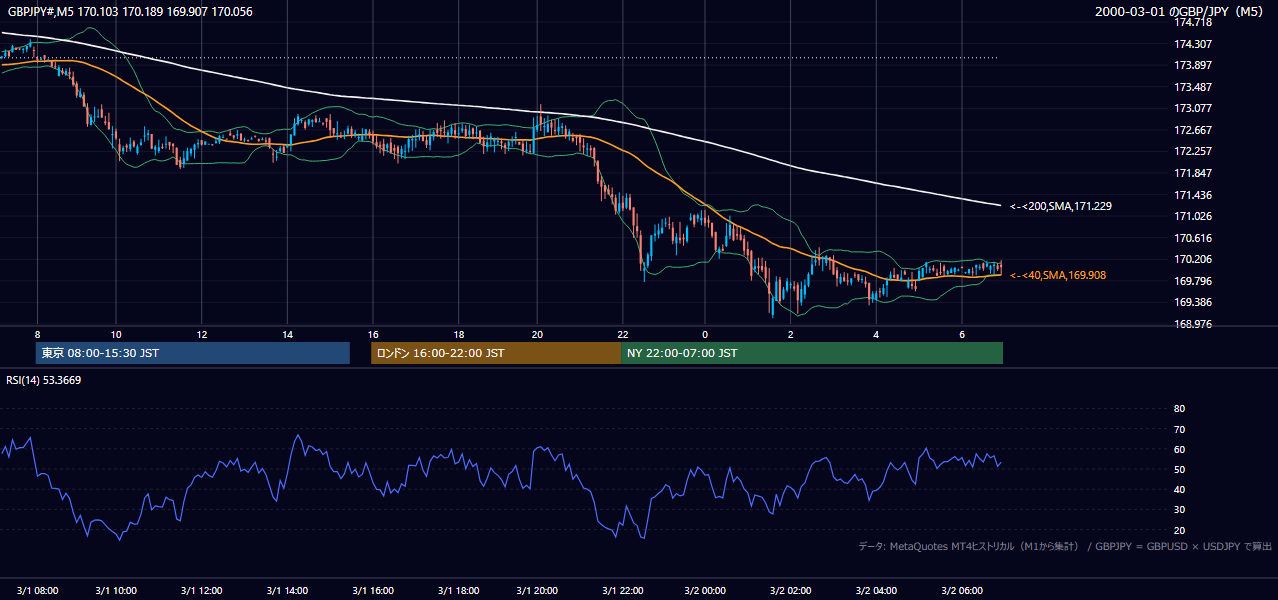Click the hour 10 tick on price chart
Viewport: 1278px width, 600px height.
(117, 334)
